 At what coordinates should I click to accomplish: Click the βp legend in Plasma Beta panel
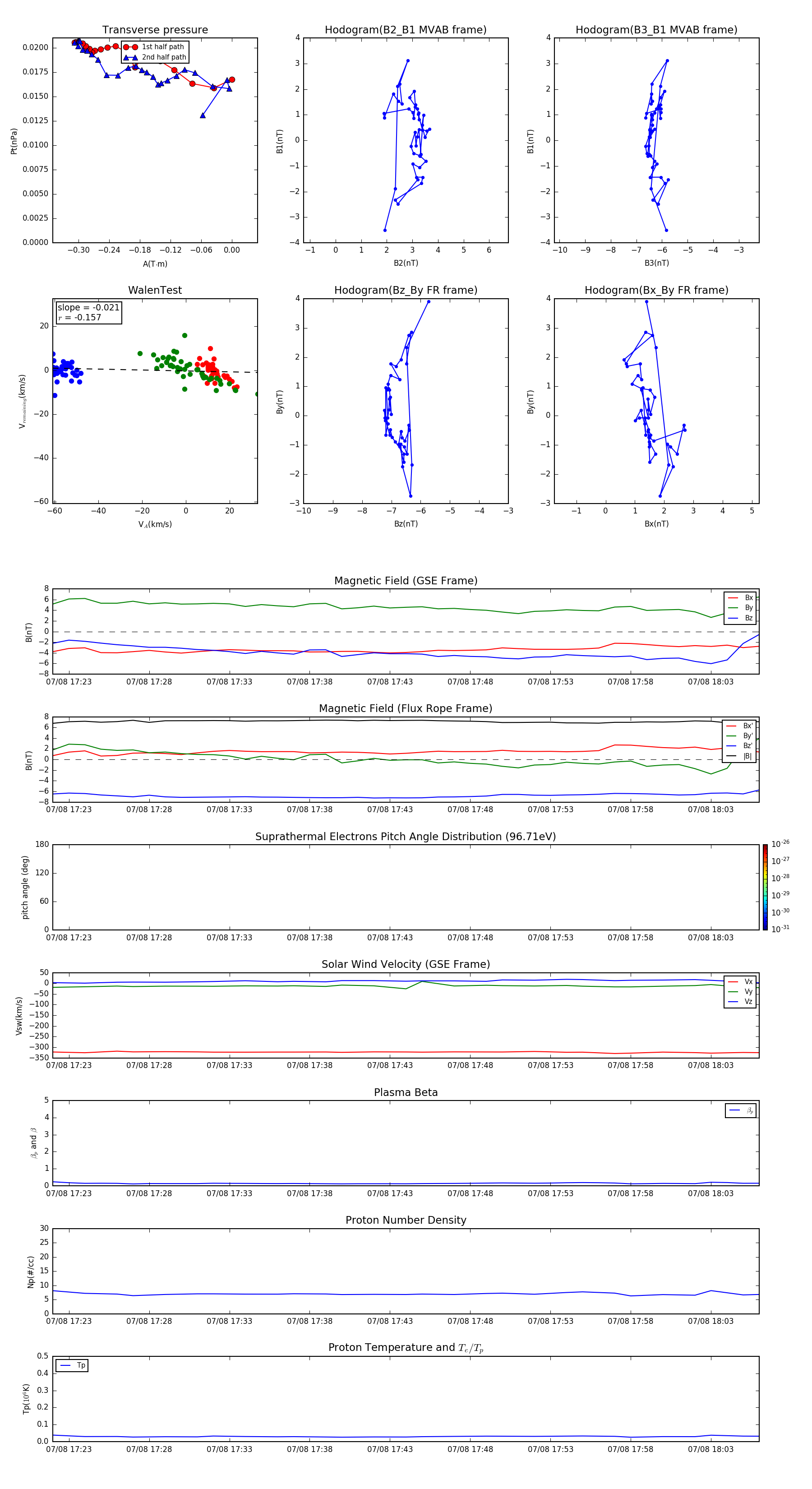[740, 1110]
